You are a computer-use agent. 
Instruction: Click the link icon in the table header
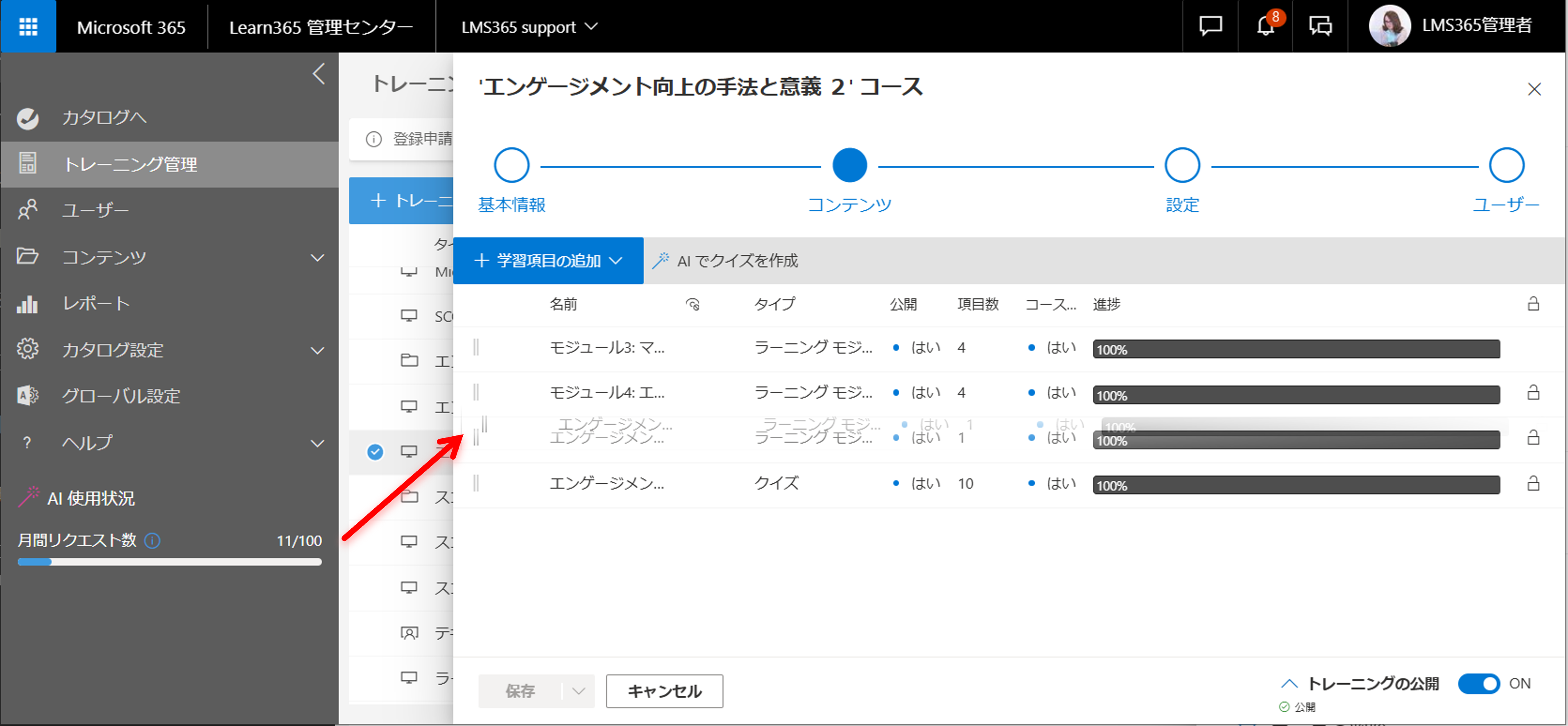point(693,304)
